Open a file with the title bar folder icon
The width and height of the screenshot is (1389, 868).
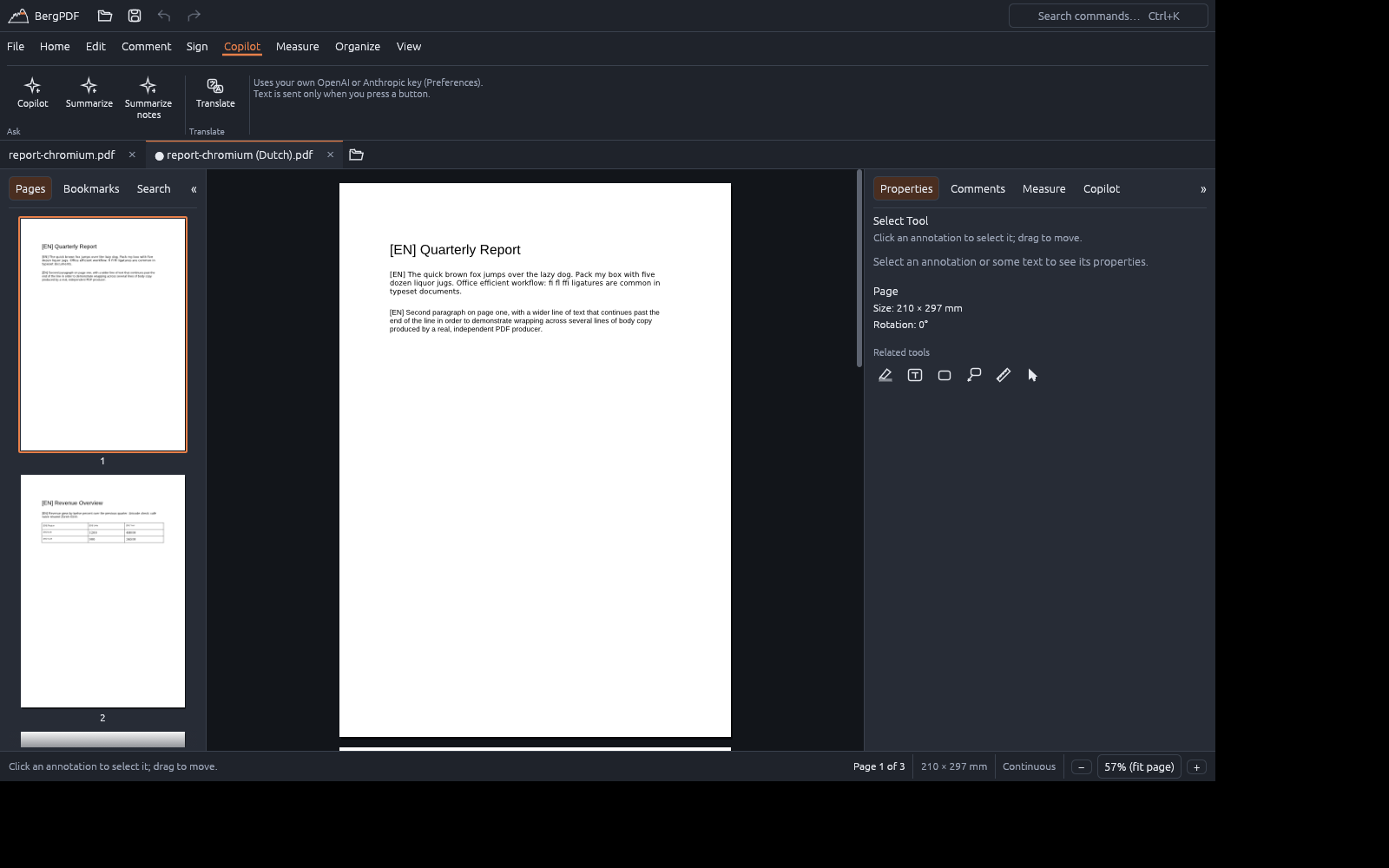click(105, 16)
